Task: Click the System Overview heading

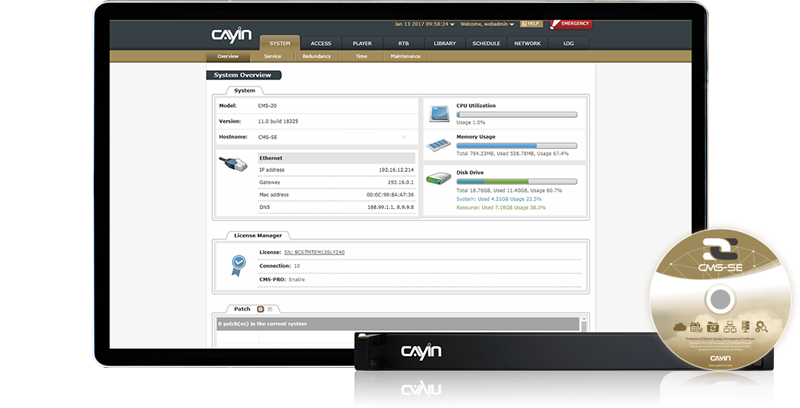Action: tap(243, 75)
